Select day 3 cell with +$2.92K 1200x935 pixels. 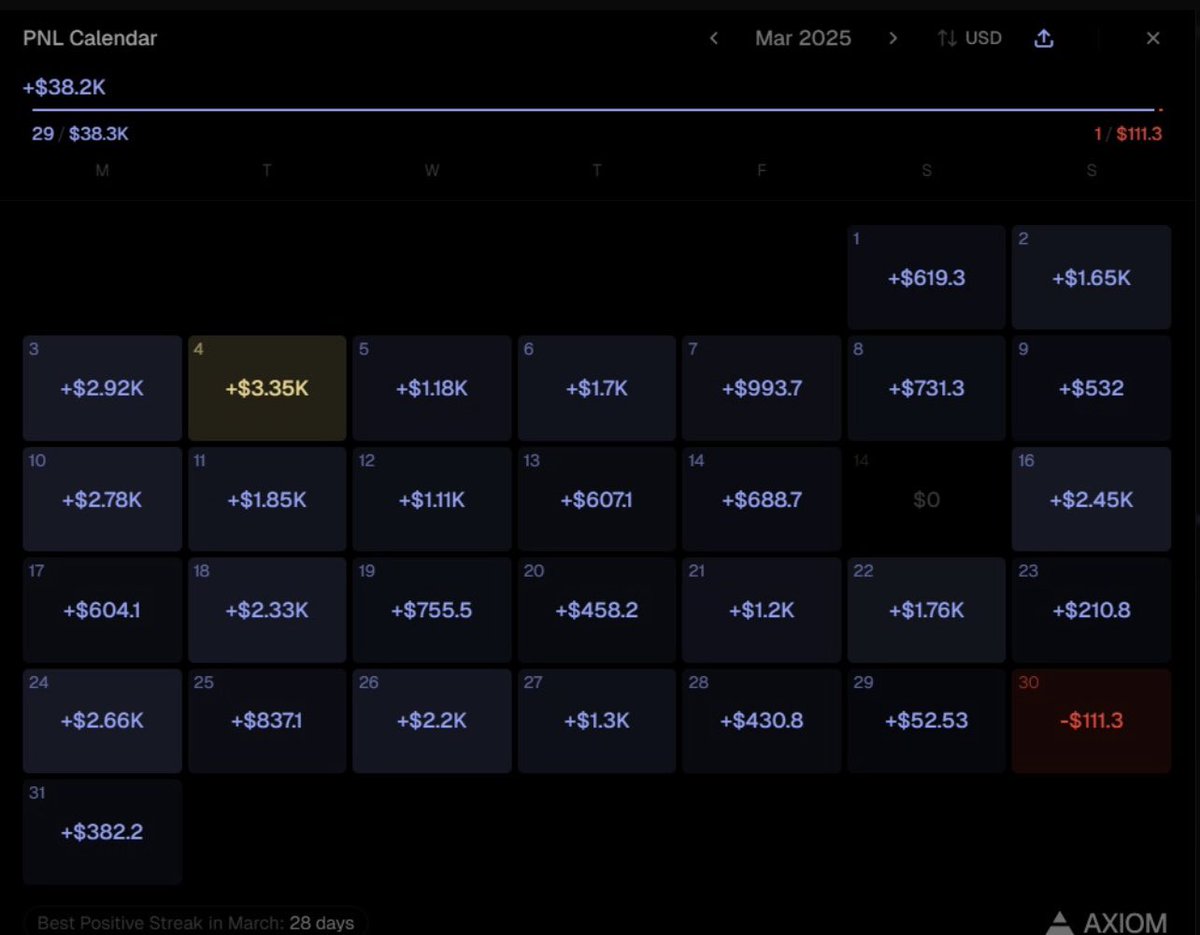coord(102,388)
